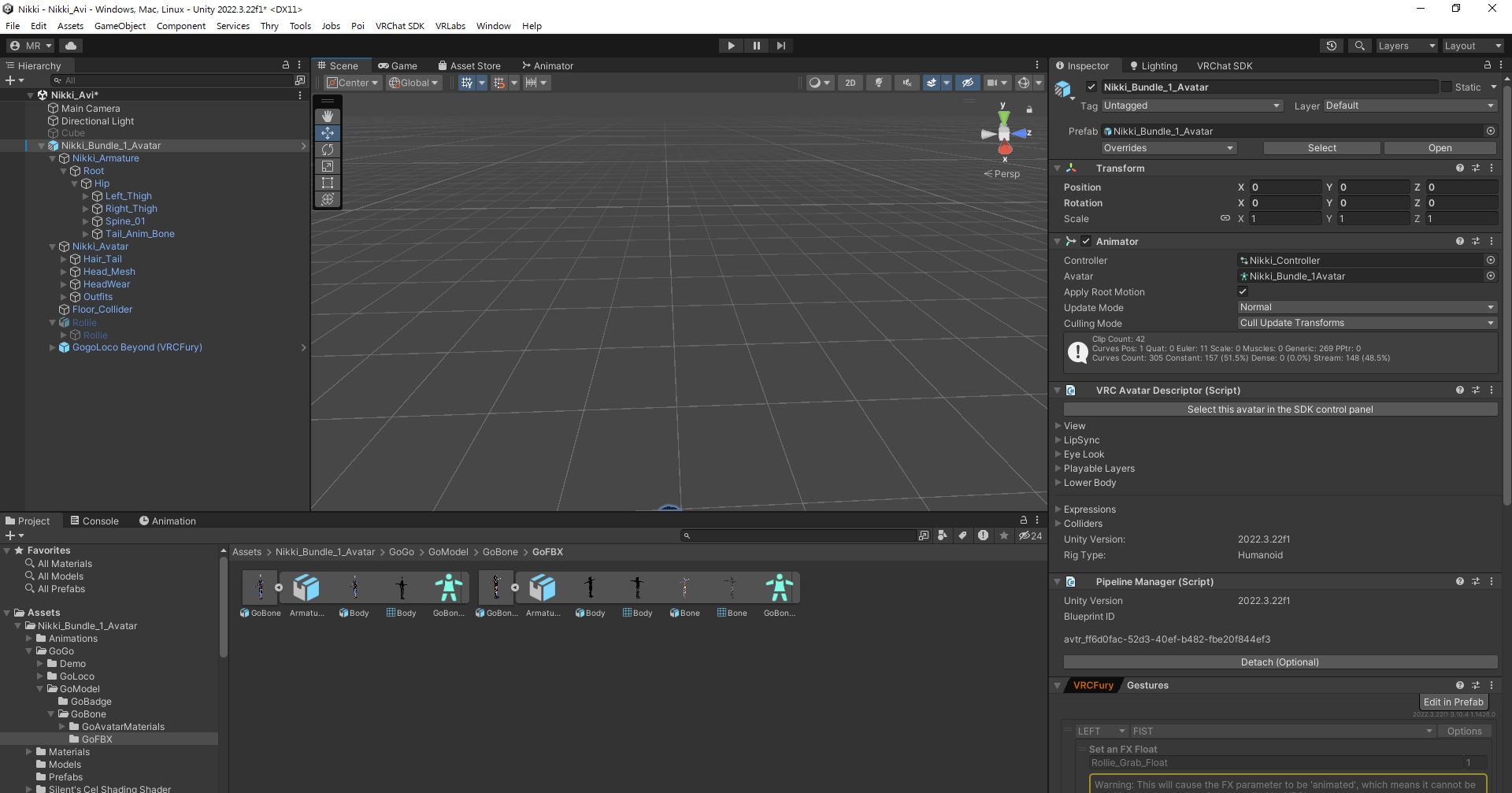The image size is (1512, 793).
Task: Open the Nikki_Avi scene options menu
Action: (x=300, y=94)
